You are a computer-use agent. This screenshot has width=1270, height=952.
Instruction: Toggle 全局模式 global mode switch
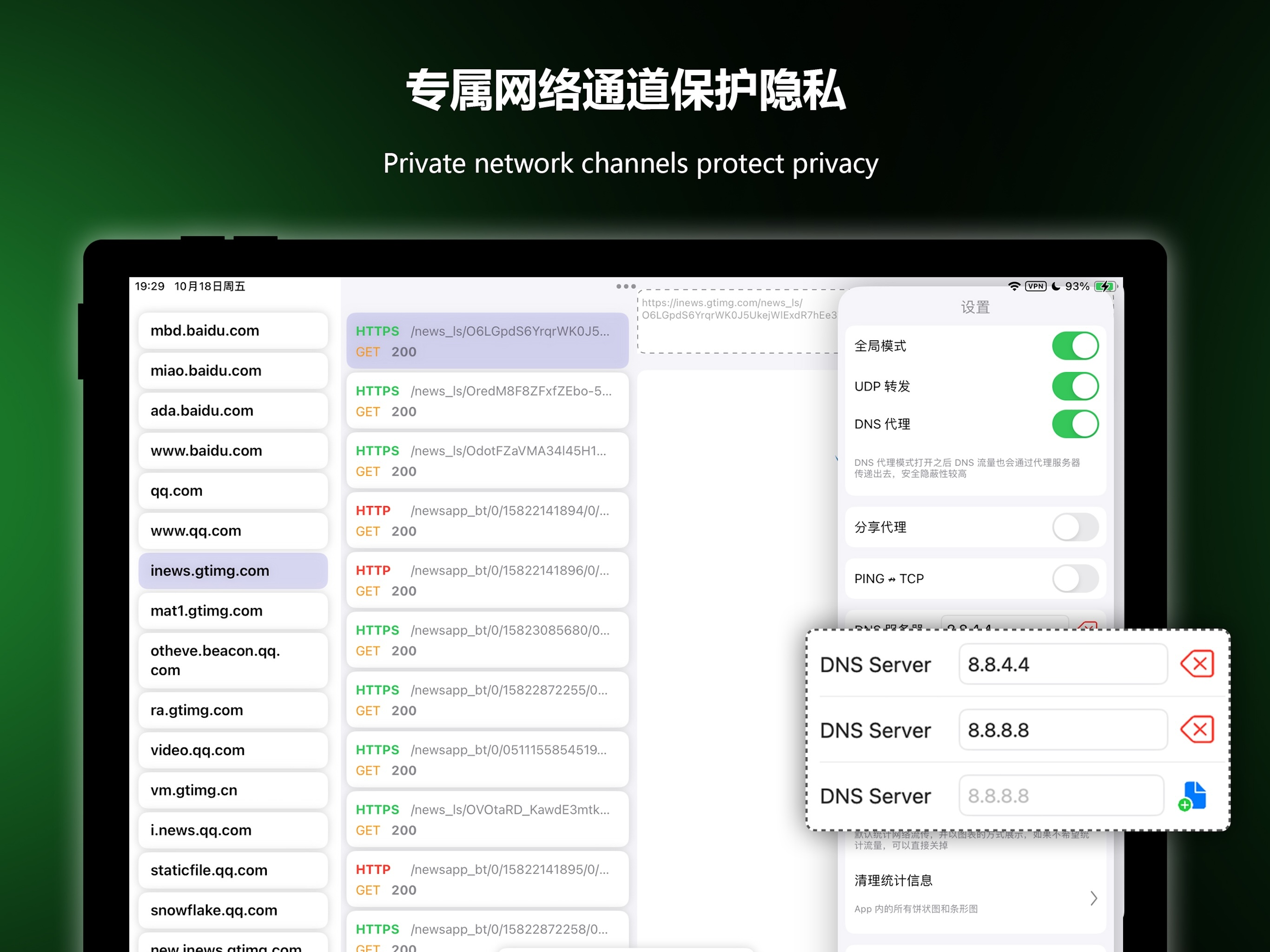tap(1075, 346)
